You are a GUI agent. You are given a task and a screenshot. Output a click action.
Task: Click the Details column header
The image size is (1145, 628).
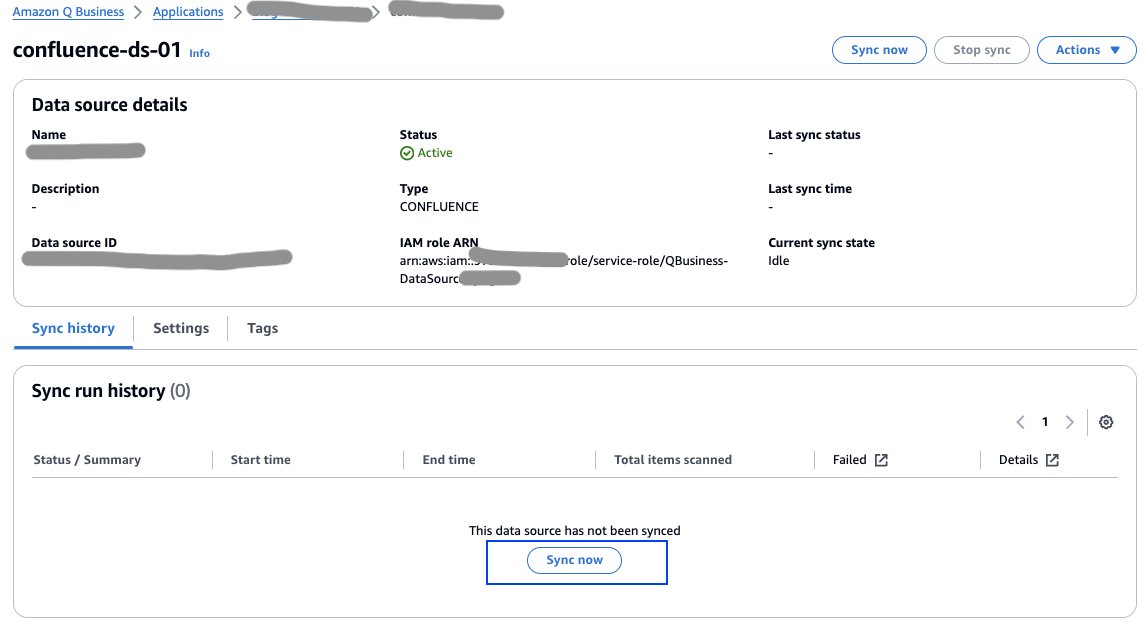coord(1019,460)
